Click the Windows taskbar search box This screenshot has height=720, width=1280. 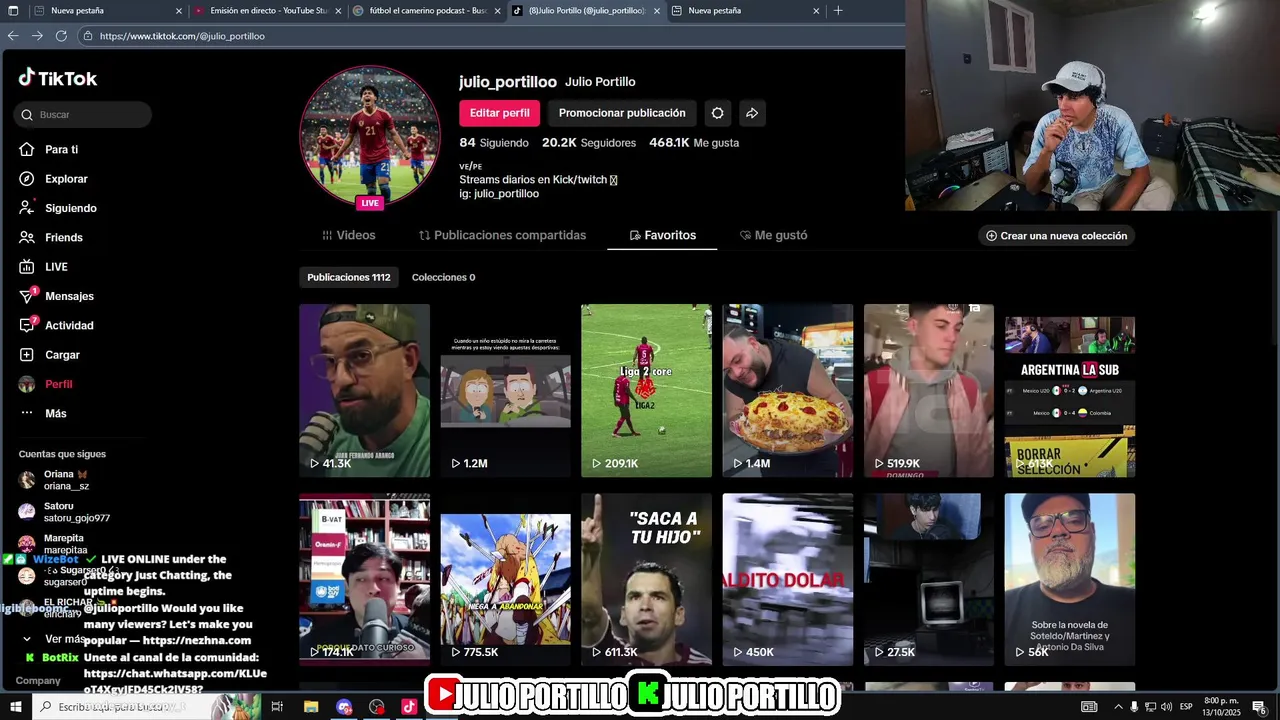[124, 707]
